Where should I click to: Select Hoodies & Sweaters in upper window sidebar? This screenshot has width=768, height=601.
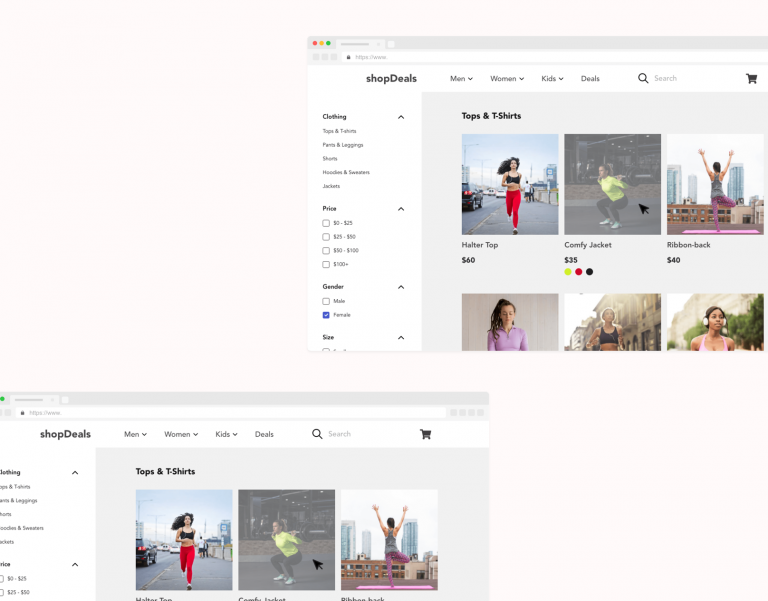click(x=345, y=172)
